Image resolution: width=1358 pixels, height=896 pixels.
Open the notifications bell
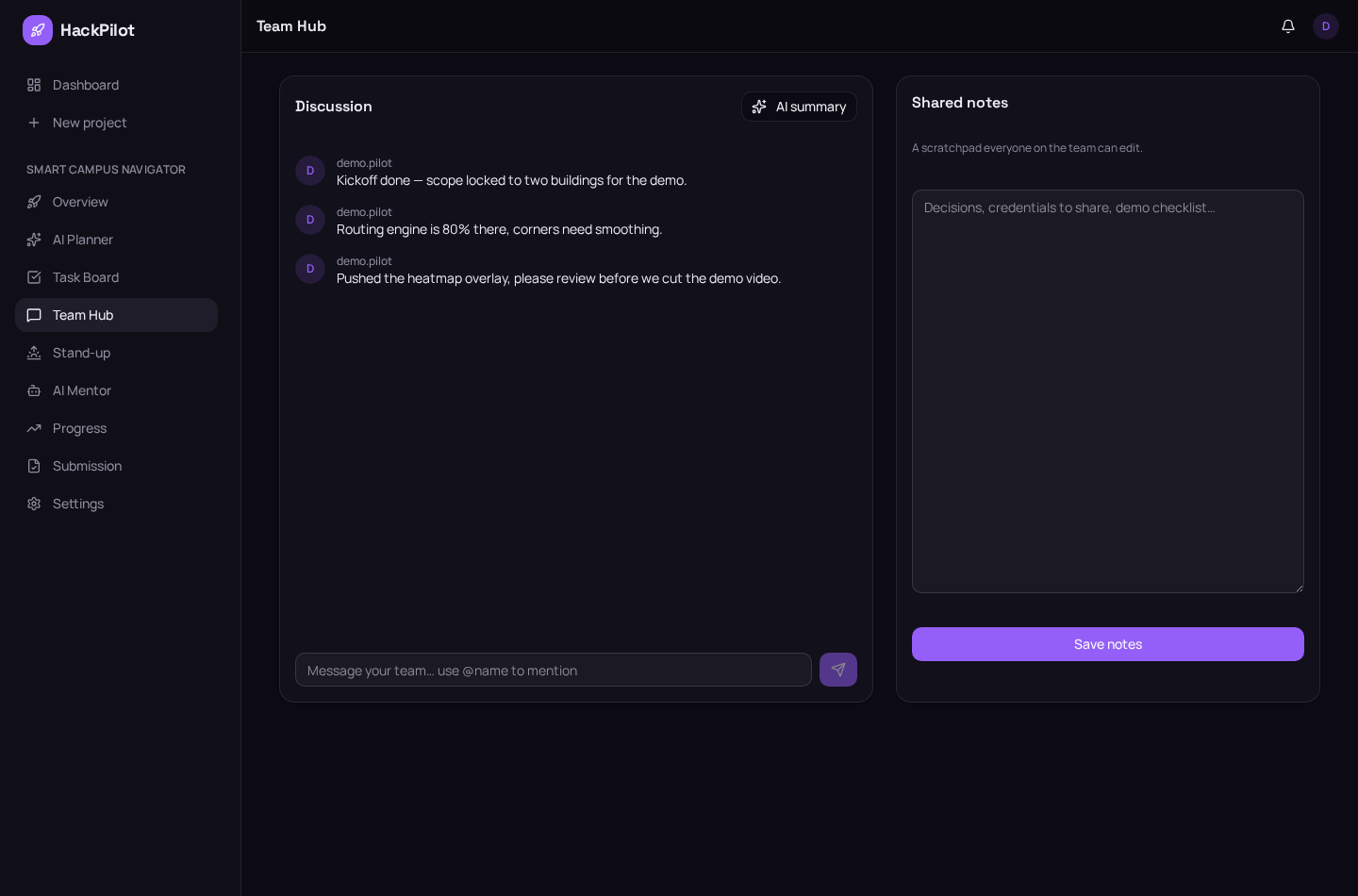[x=1288, y=26]
